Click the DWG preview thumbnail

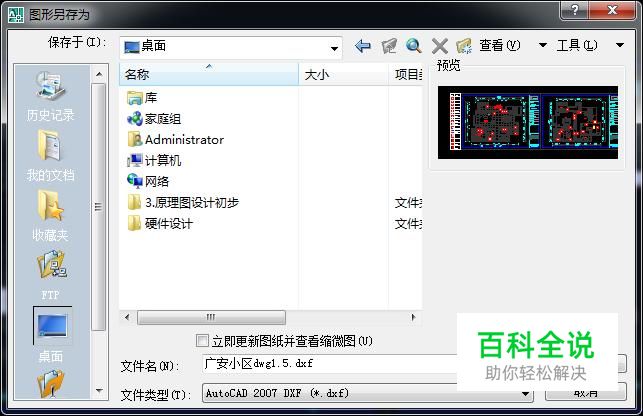point(528,122)
